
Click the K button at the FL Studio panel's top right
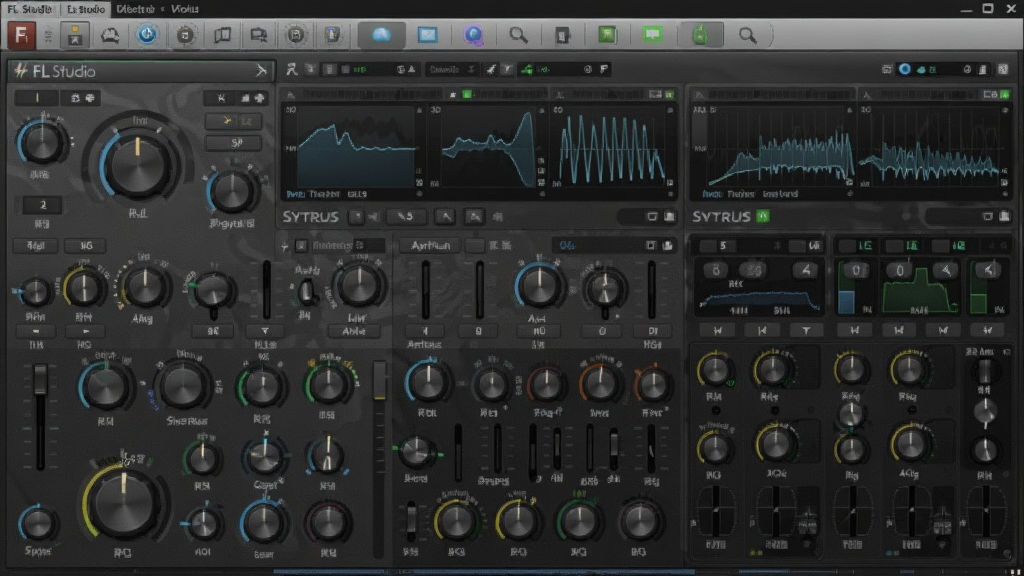tap(221, 98)
